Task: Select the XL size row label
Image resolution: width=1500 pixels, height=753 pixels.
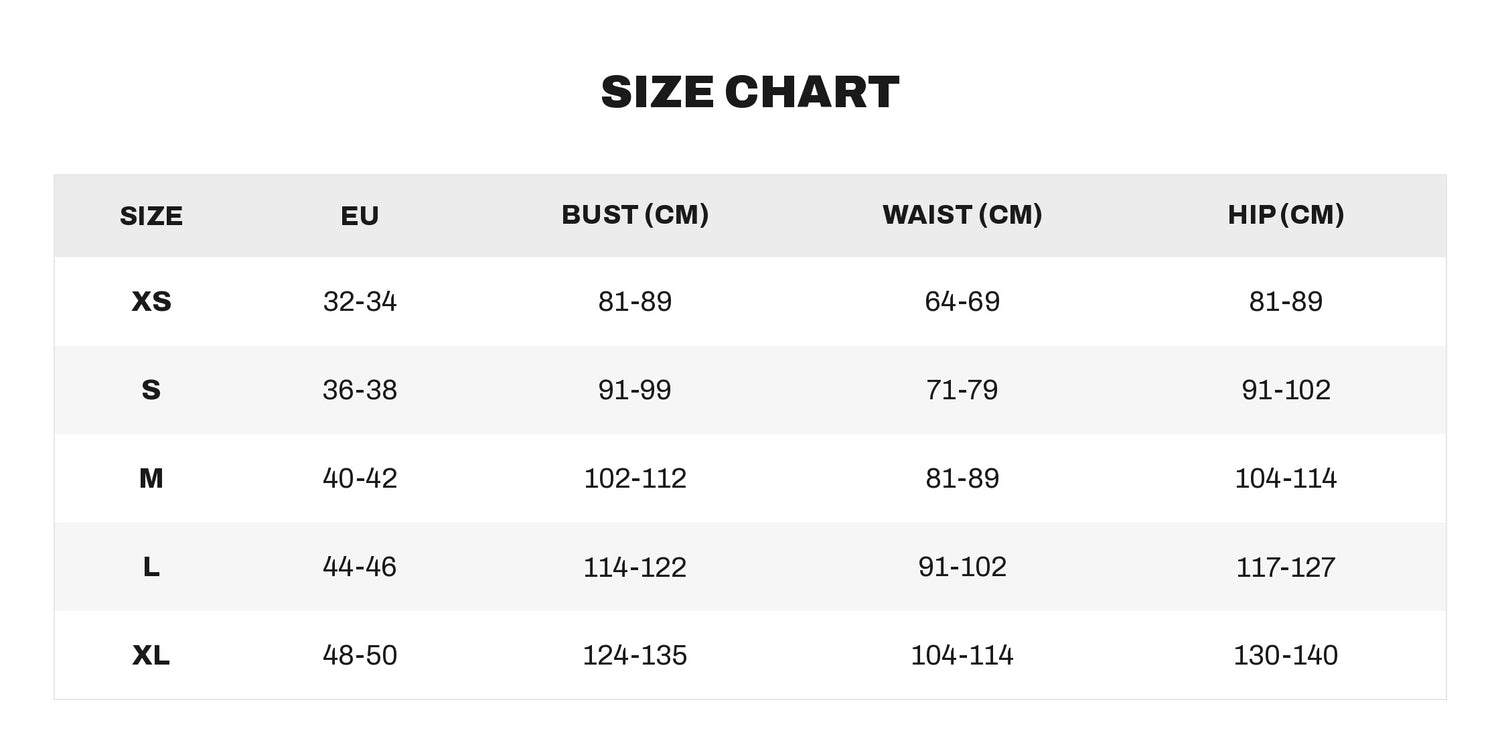Action: coord(151,655)
